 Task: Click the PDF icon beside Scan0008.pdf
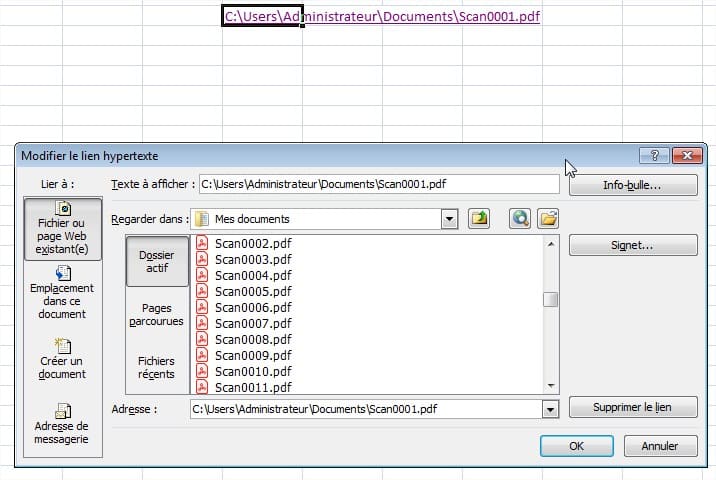coord(202,339)
